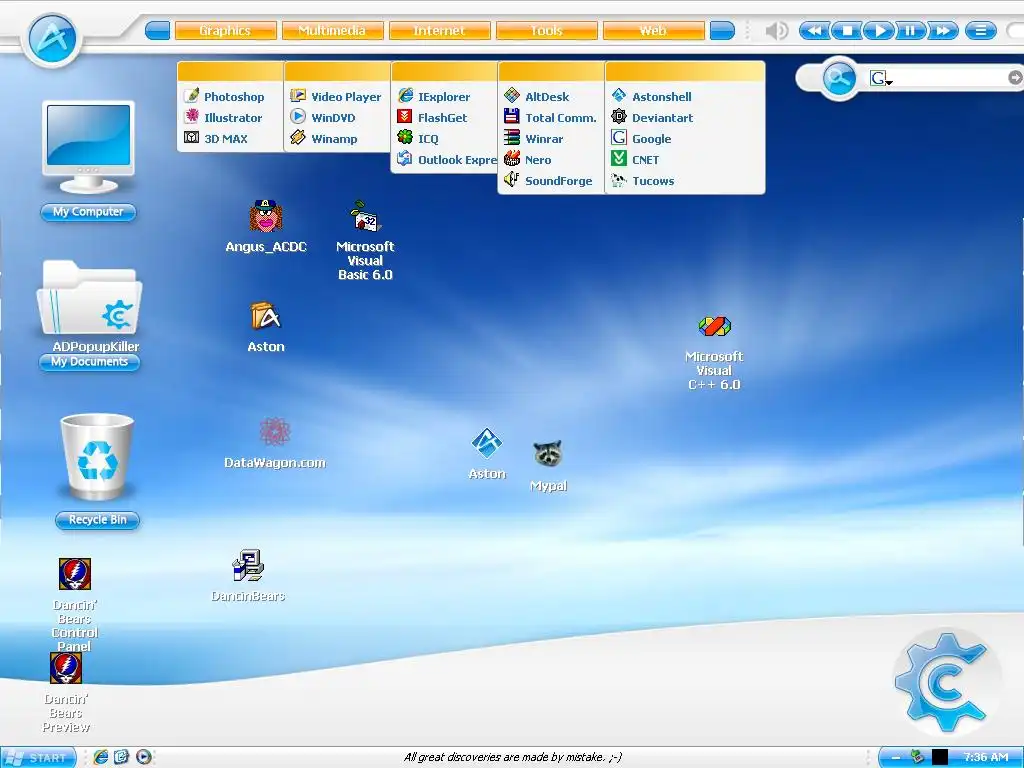Select Angus_ACDC desktop icon
Image resolution: width=1024 pixels, height=768 pixels.
pyautogui.click(x=266, y=226)
